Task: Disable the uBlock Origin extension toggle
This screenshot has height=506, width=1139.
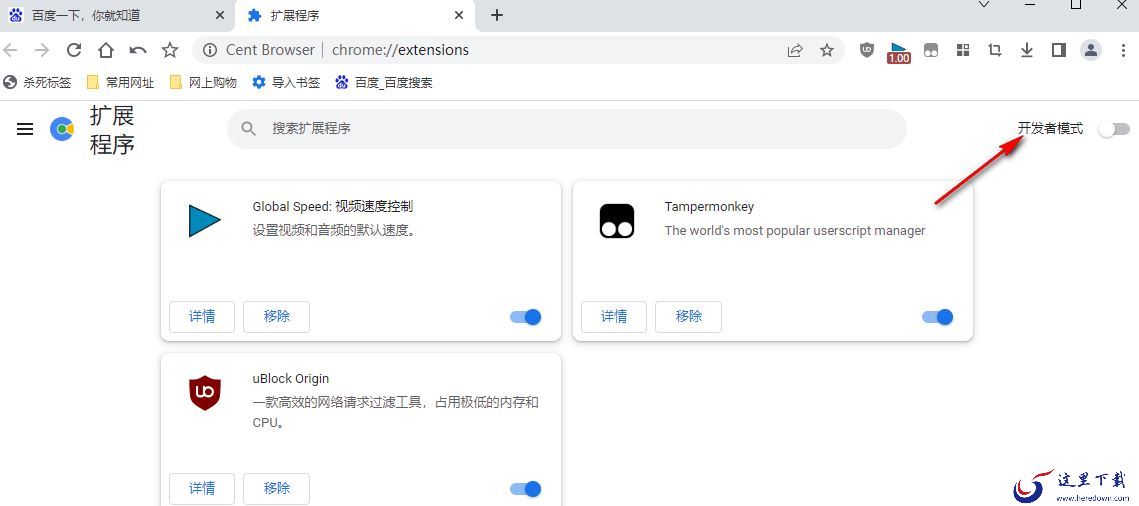Action: tap(526, 489)
